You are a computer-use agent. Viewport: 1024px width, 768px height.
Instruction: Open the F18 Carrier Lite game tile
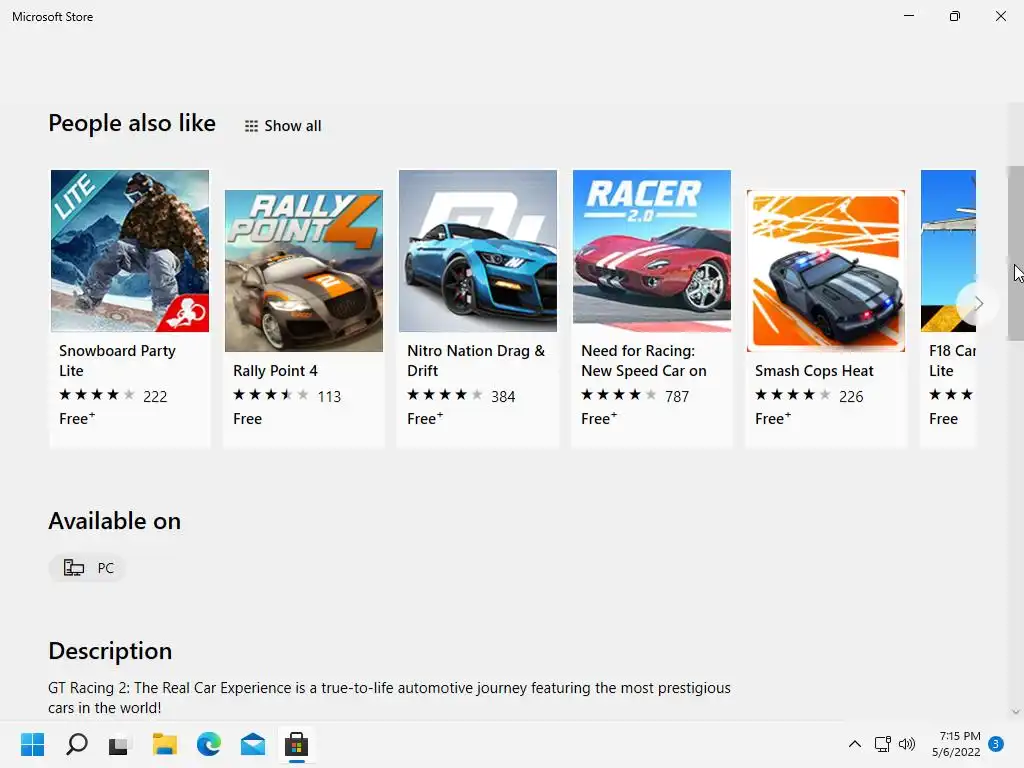click(948, 308)
